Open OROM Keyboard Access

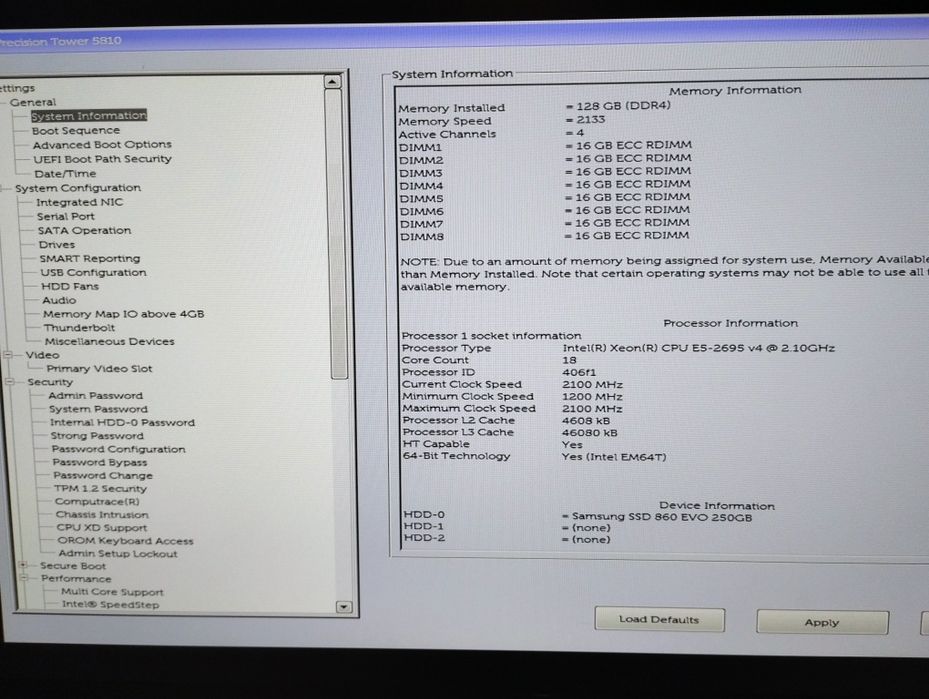[x=126, y=541]
